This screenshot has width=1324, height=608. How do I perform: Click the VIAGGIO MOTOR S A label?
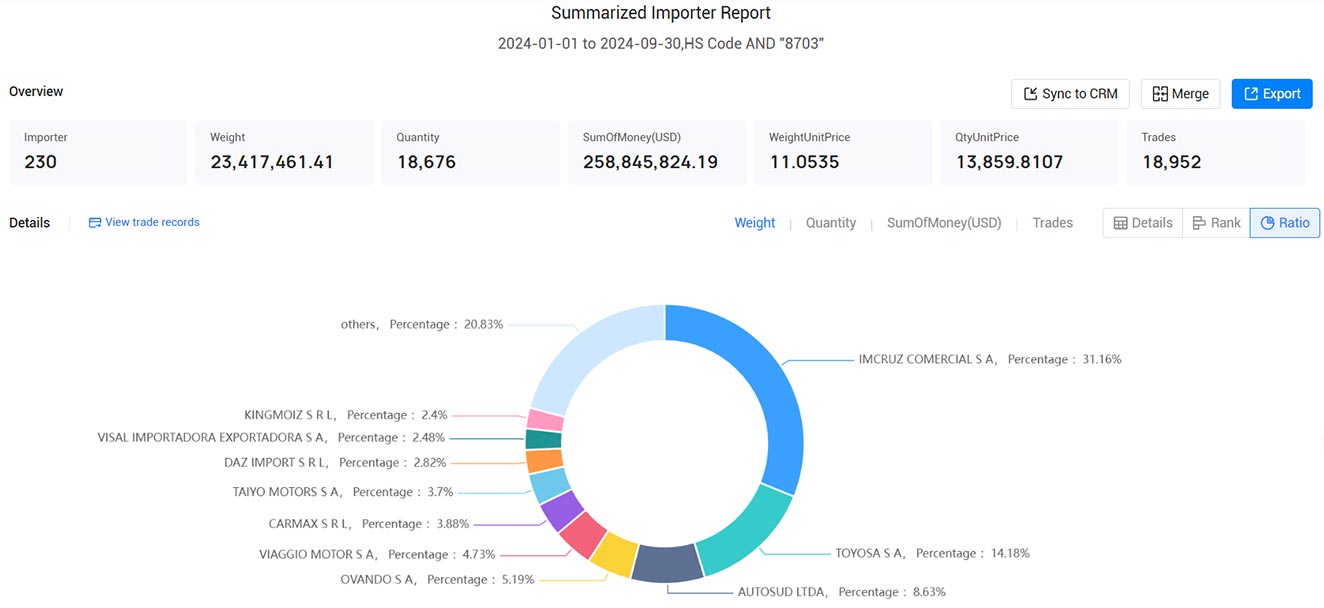(x=377, y=554)
